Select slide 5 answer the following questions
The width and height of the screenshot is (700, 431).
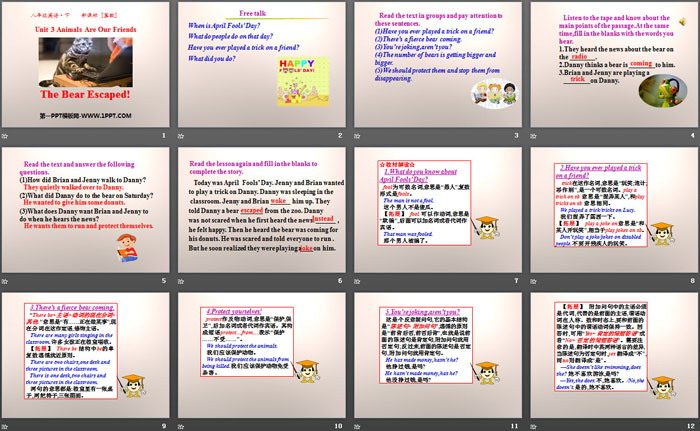[86, 210]
